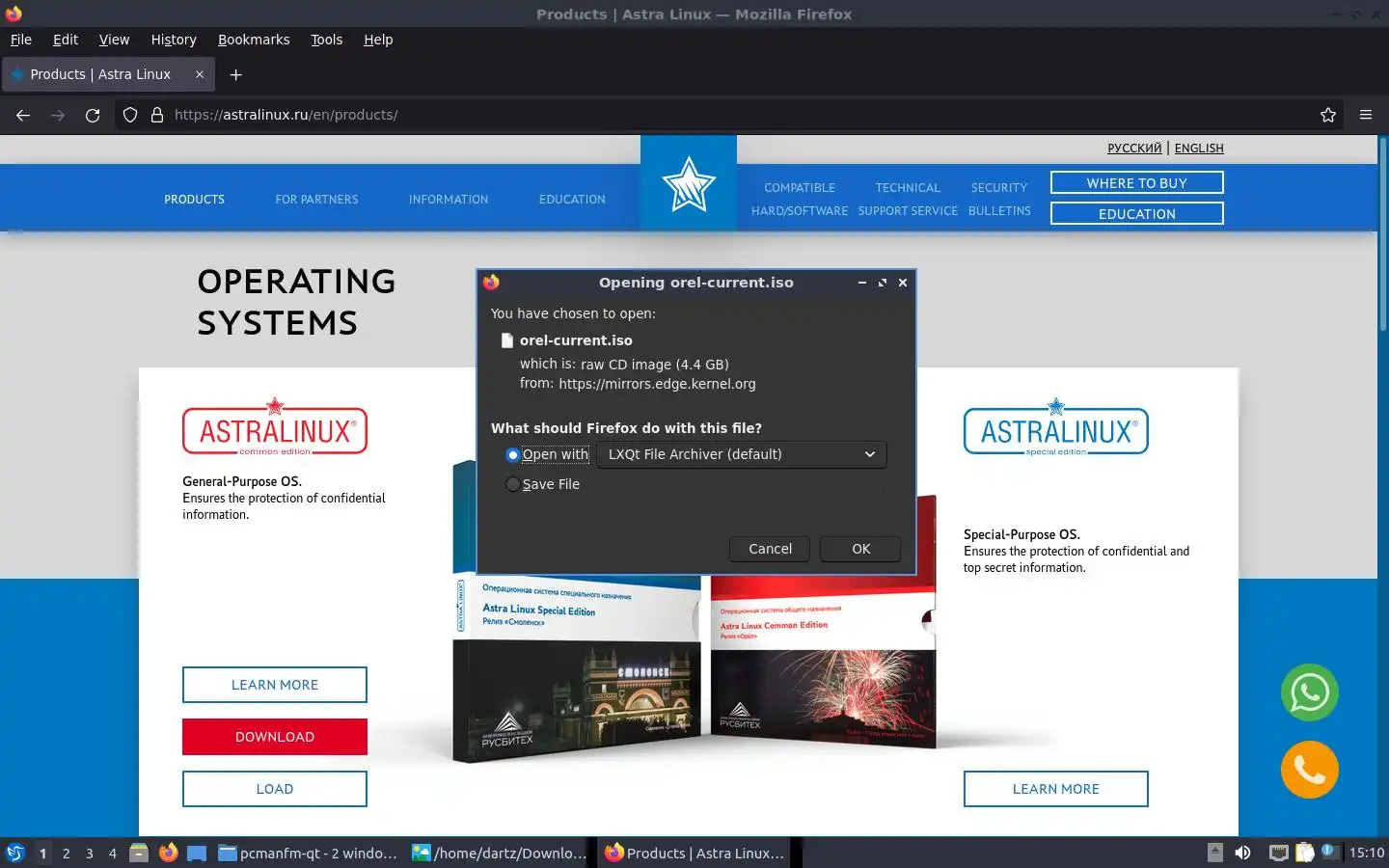The width and height of the screenshot is (1389, 868).
Task: Click the tray eject arrow icon
Action: click(x=1215, y=853)
